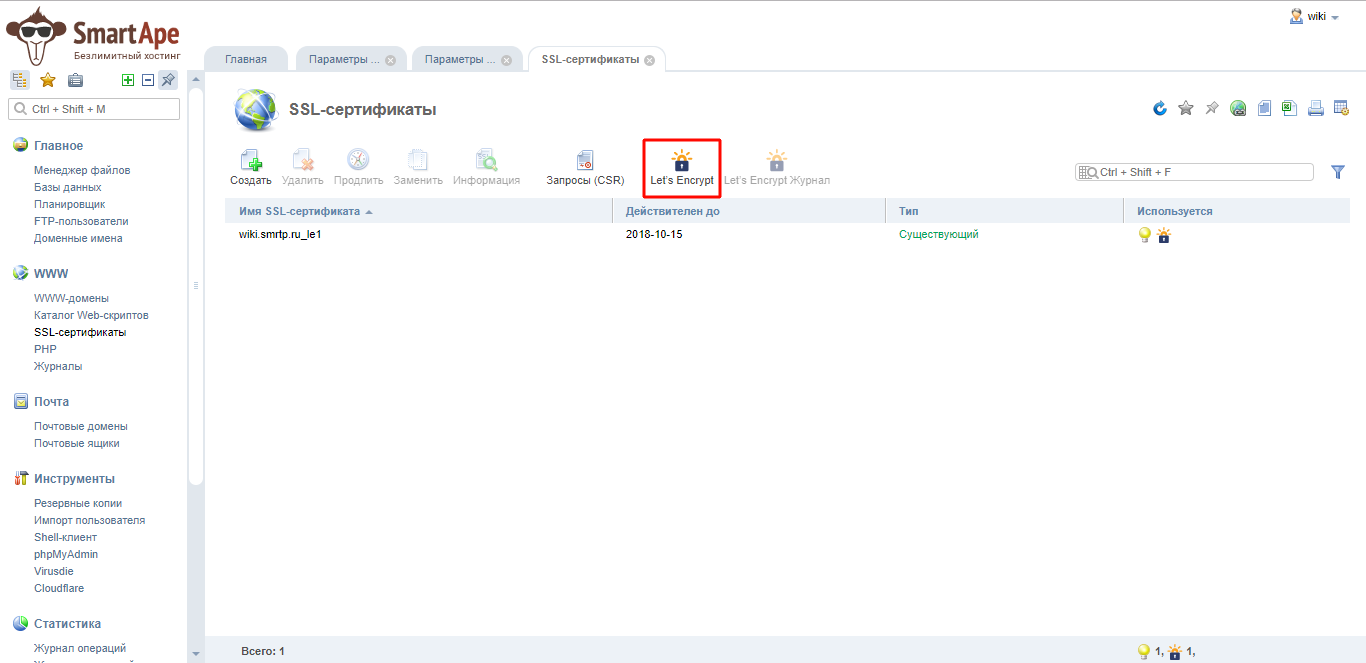
Task: Open the table column settings icon
Action: [x=1342, y=108]
